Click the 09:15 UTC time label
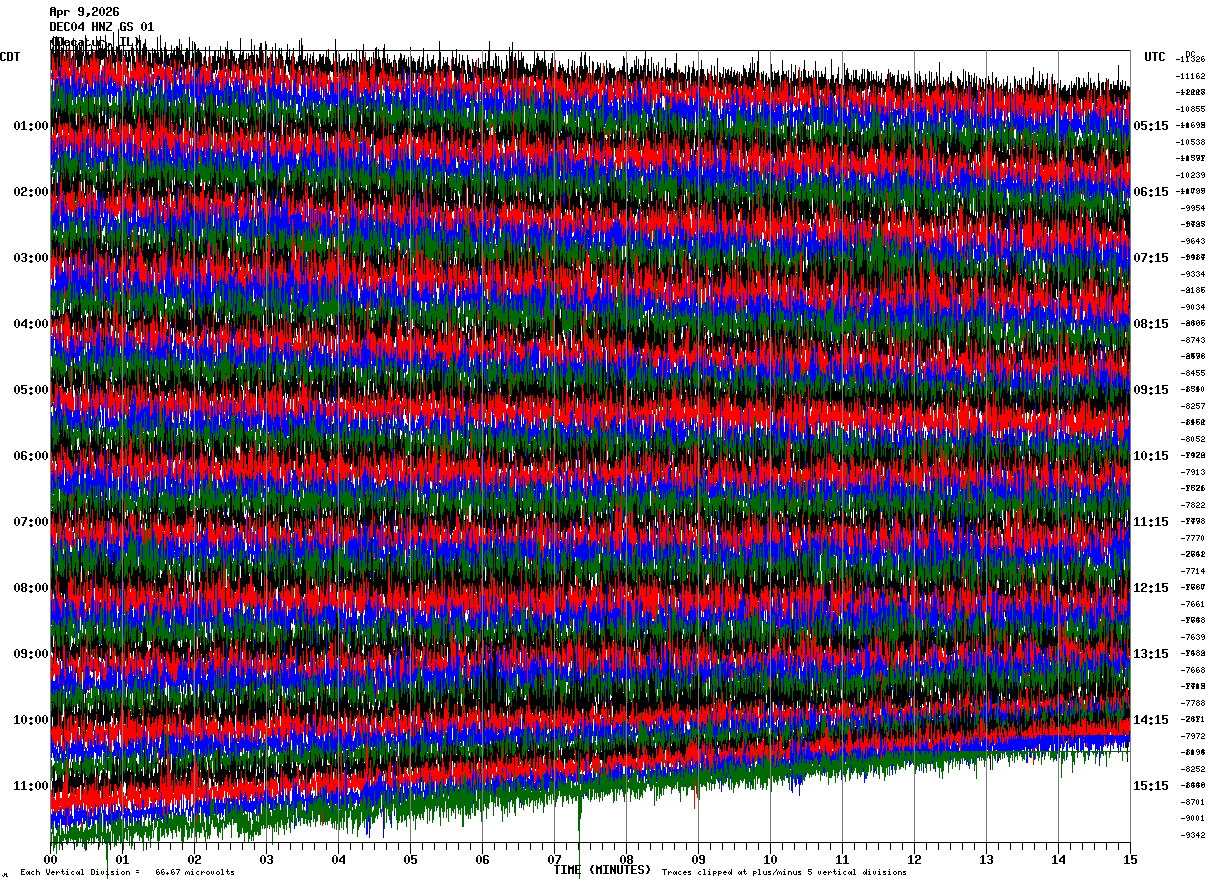This screenshot has height=886, width=1210. click(x=1151, y=390)
